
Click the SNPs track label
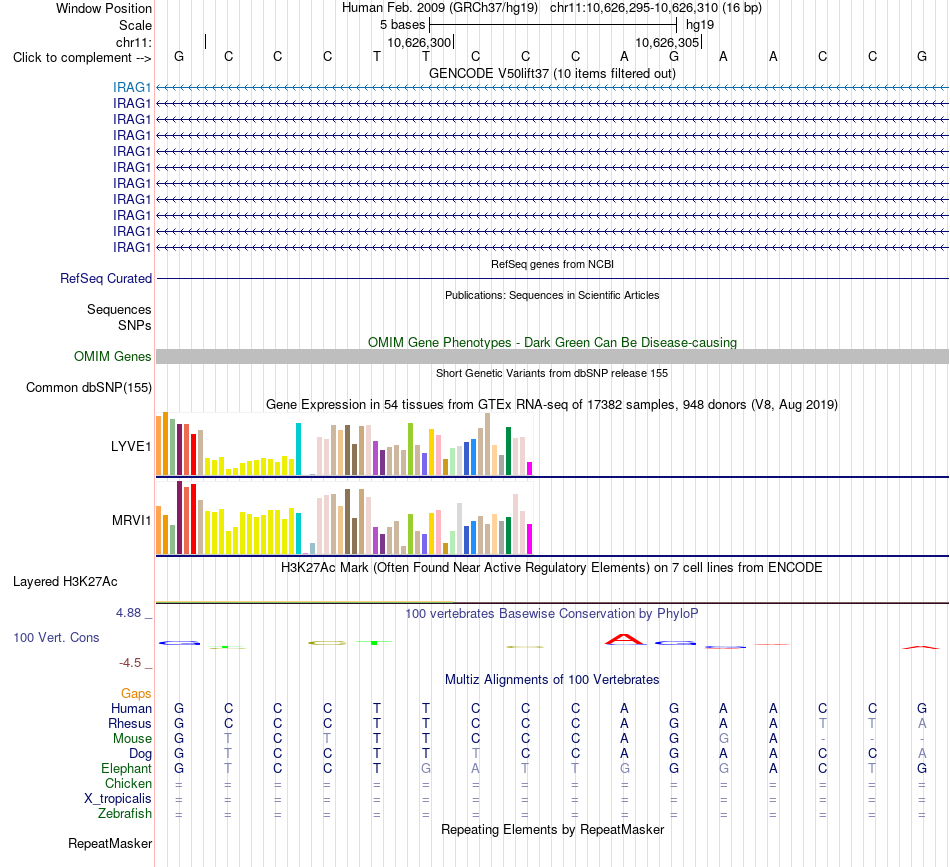coord(135,325)
